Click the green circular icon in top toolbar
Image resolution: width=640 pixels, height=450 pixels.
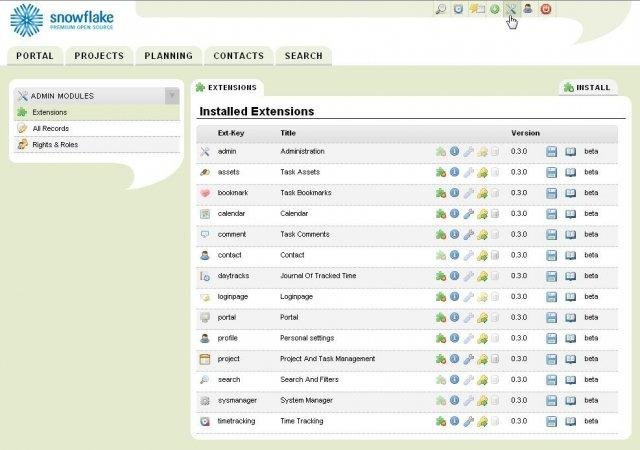(x=494, y=9)
